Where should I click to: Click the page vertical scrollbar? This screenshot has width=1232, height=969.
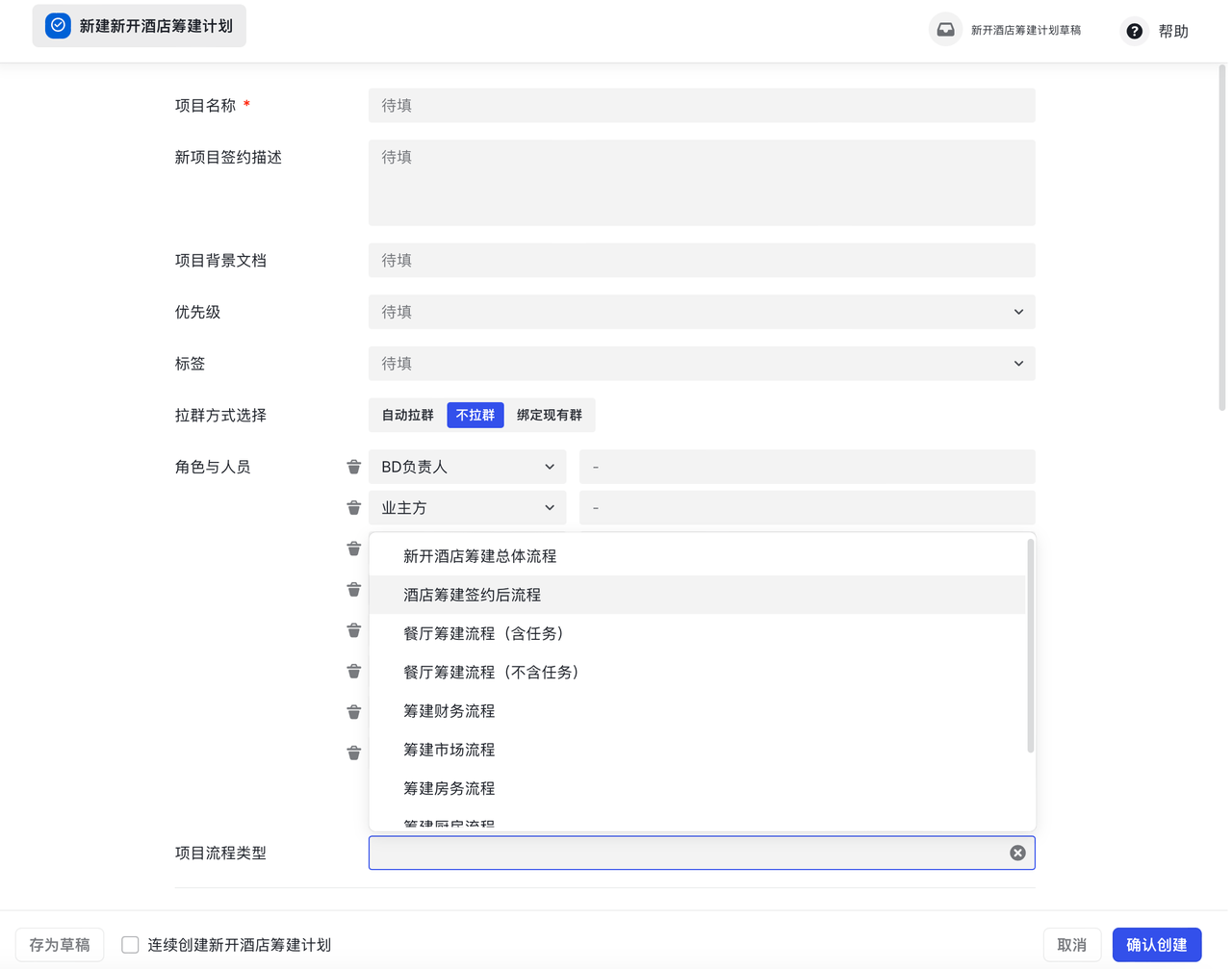click(1222, 239)
